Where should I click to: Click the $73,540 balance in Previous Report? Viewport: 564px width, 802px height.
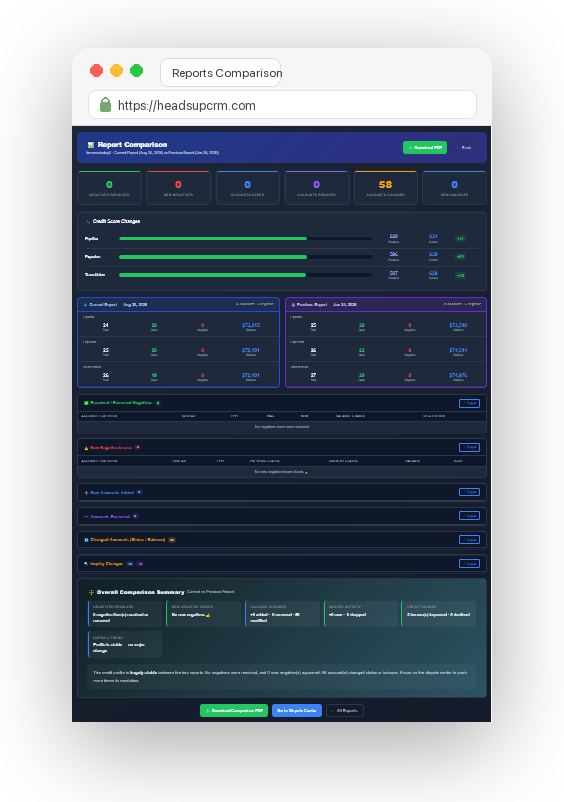[x=458, y=325]
